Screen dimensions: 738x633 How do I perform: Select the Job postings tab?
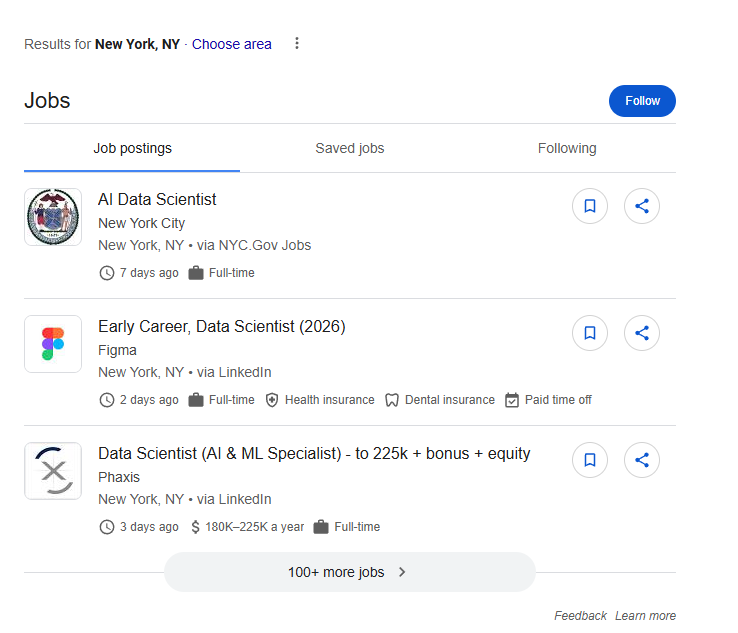[x=132, y=148]
